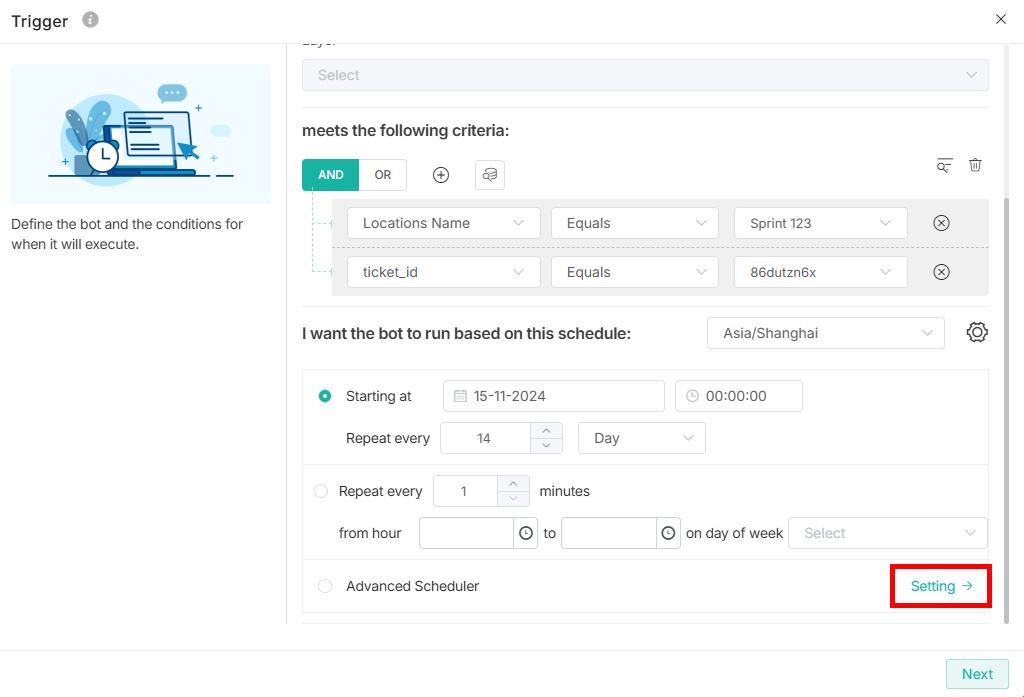Screen dimensions: 1024x697
Task: Select the Starting at radio button
Action: tap(325, 396)
